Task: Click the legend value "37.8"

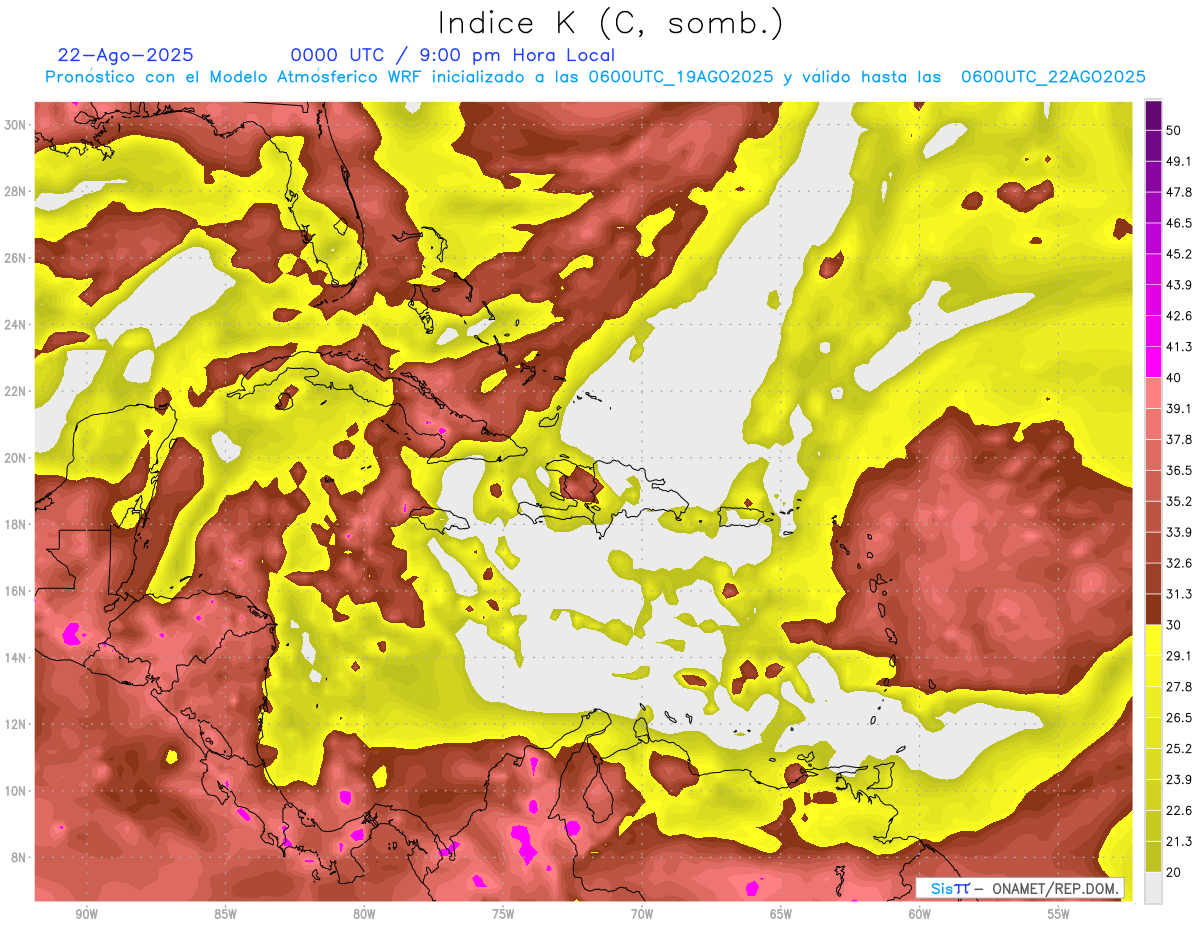Action: (x=1180, y=440)
